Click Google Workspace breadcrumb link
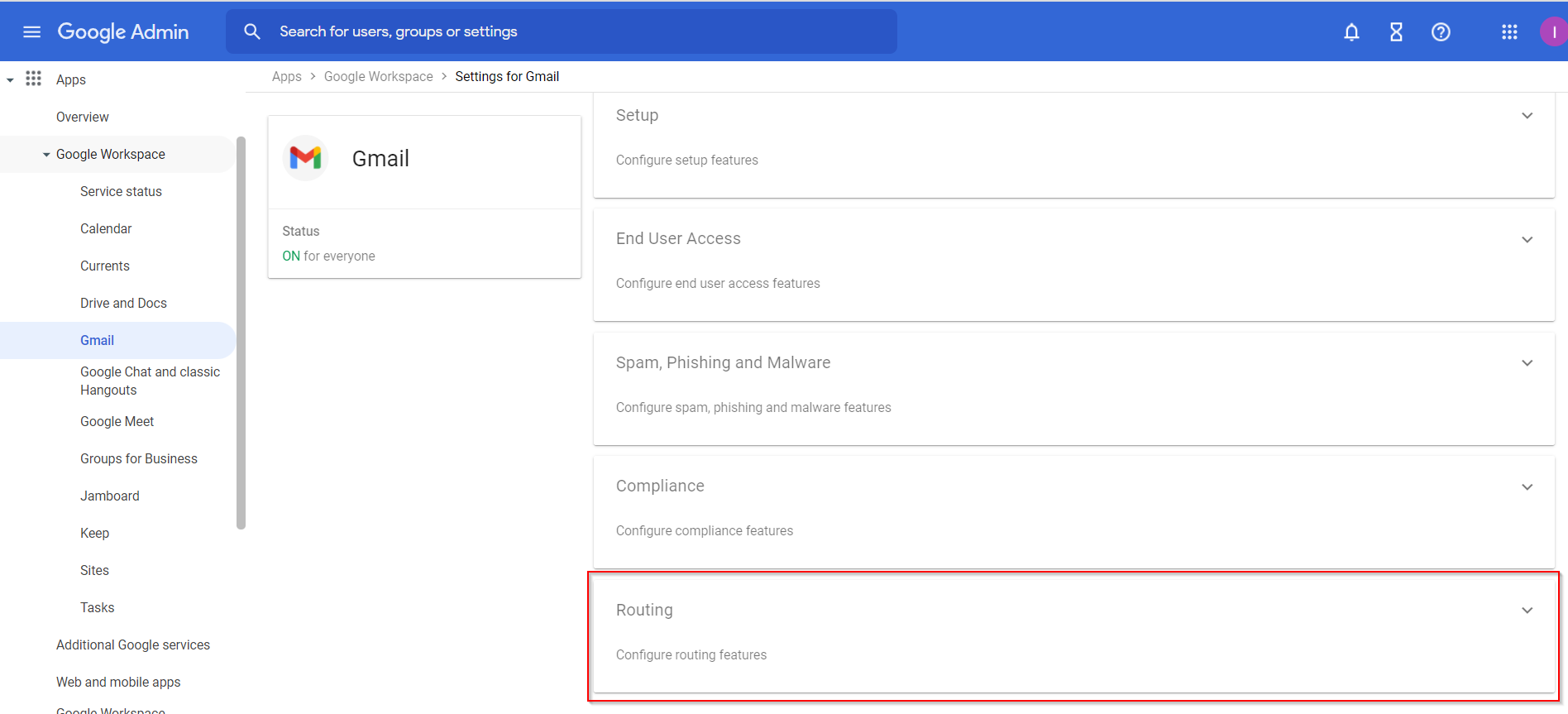 tap(378, 76)
